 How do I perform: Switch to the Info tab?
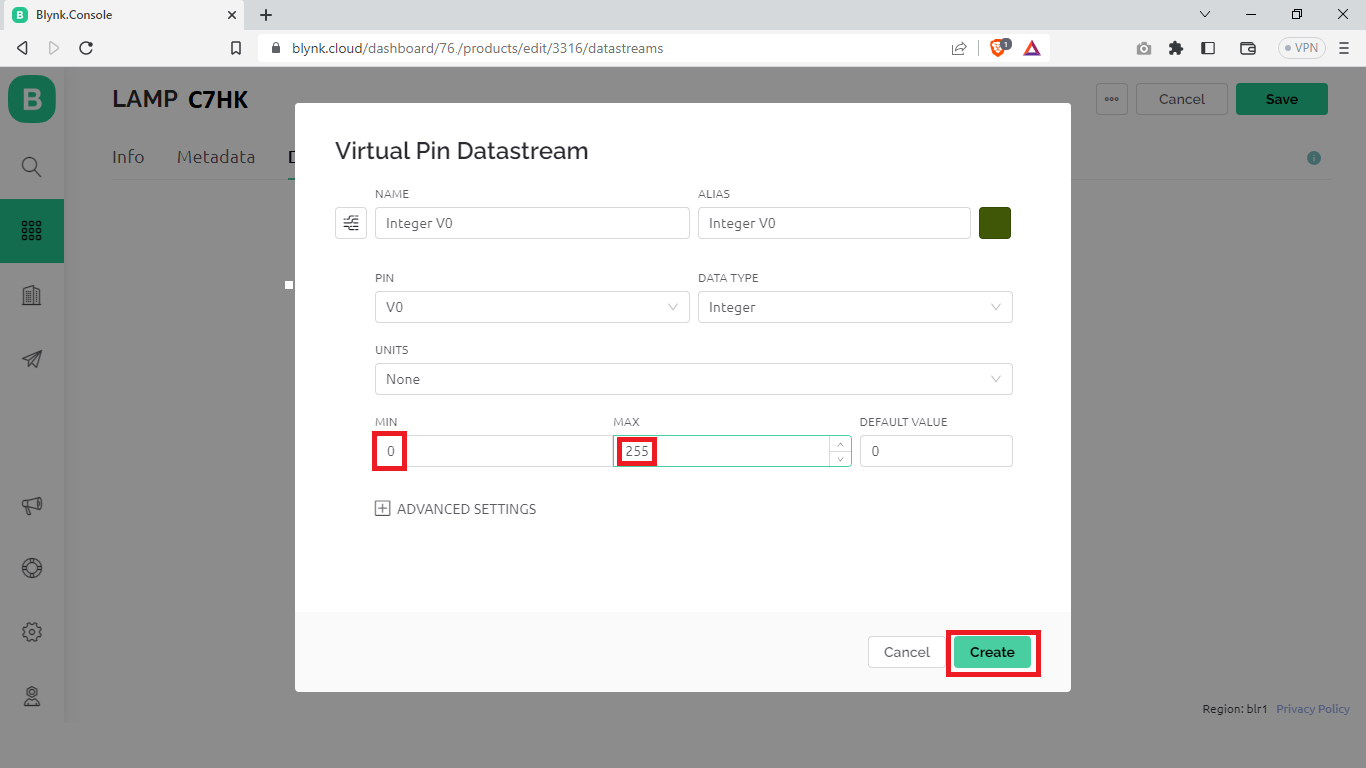click(x=128, y=157)
